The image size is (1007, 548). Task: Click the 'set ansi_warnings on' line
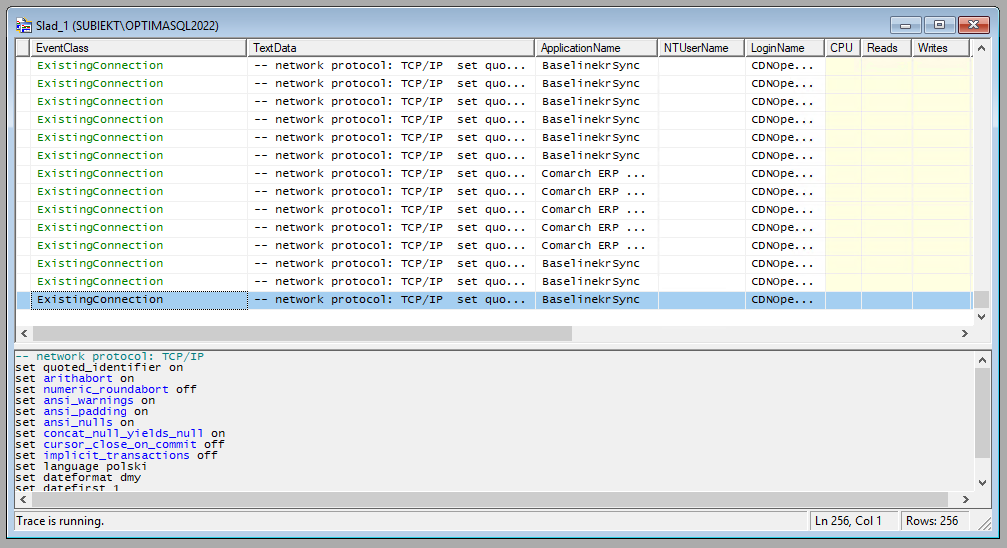(x=85, y=400)
